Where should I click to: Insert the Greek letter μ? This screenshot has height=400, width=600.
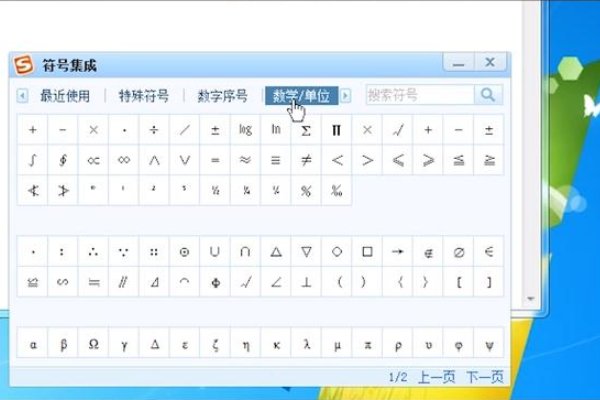337,343
